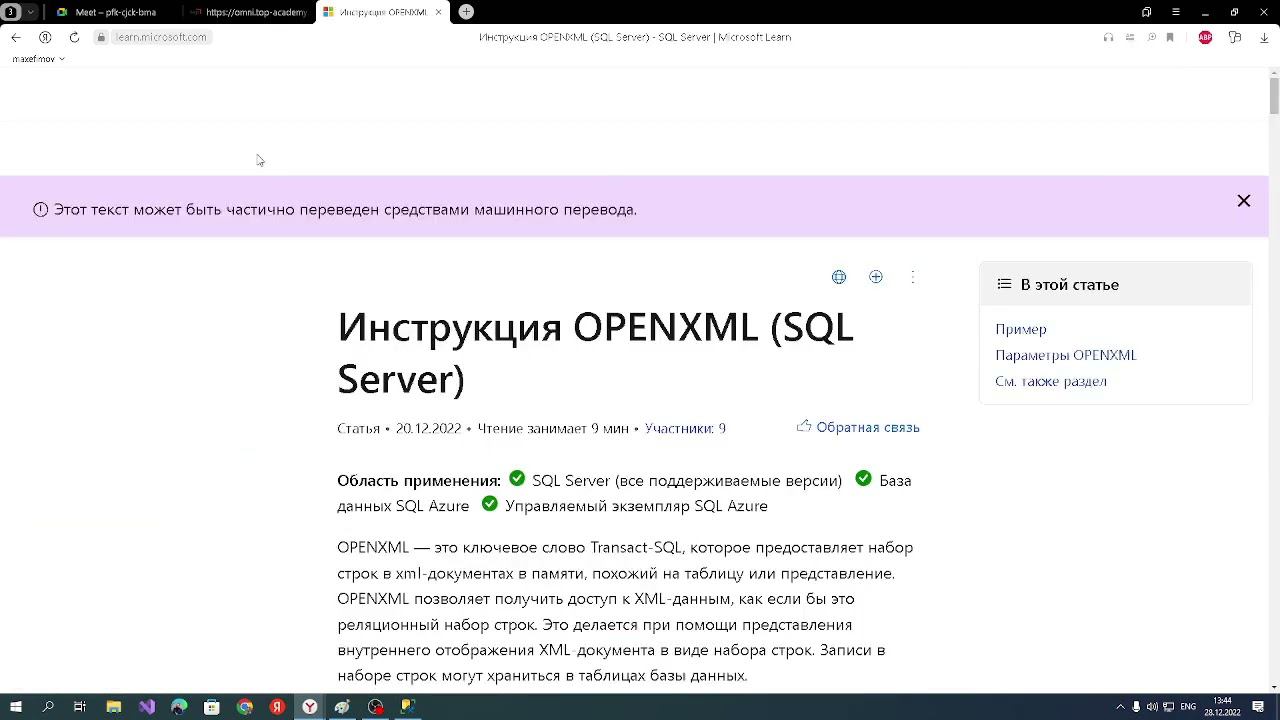Click the tab overview icon in title bar
The image size is (1280, 720).
point(1147,12)
